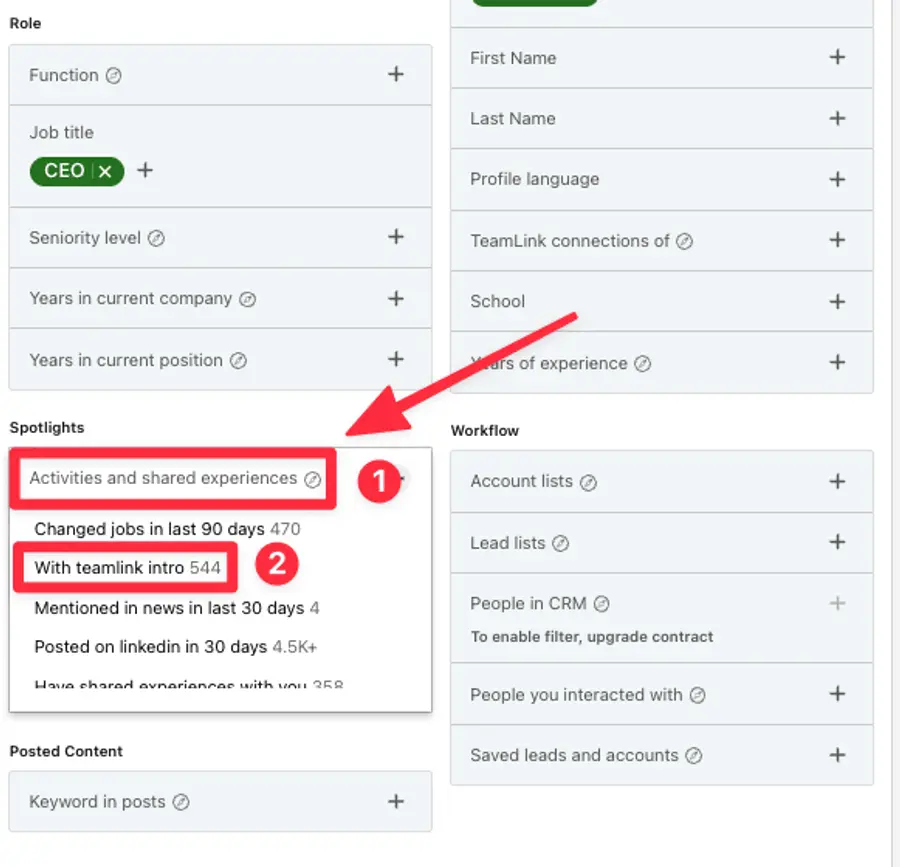Expand the First Name filter

[x=838, y=58]
